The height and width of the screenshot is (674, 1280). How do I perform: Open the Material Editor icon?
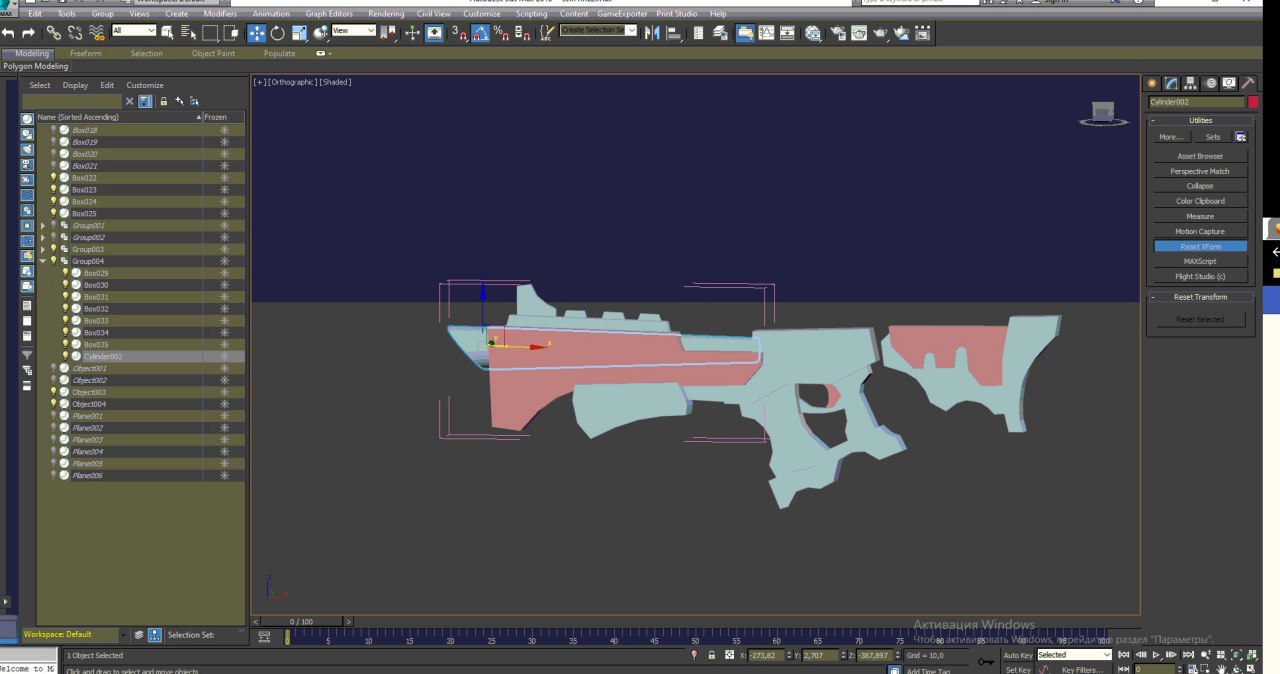coord(813,33)
